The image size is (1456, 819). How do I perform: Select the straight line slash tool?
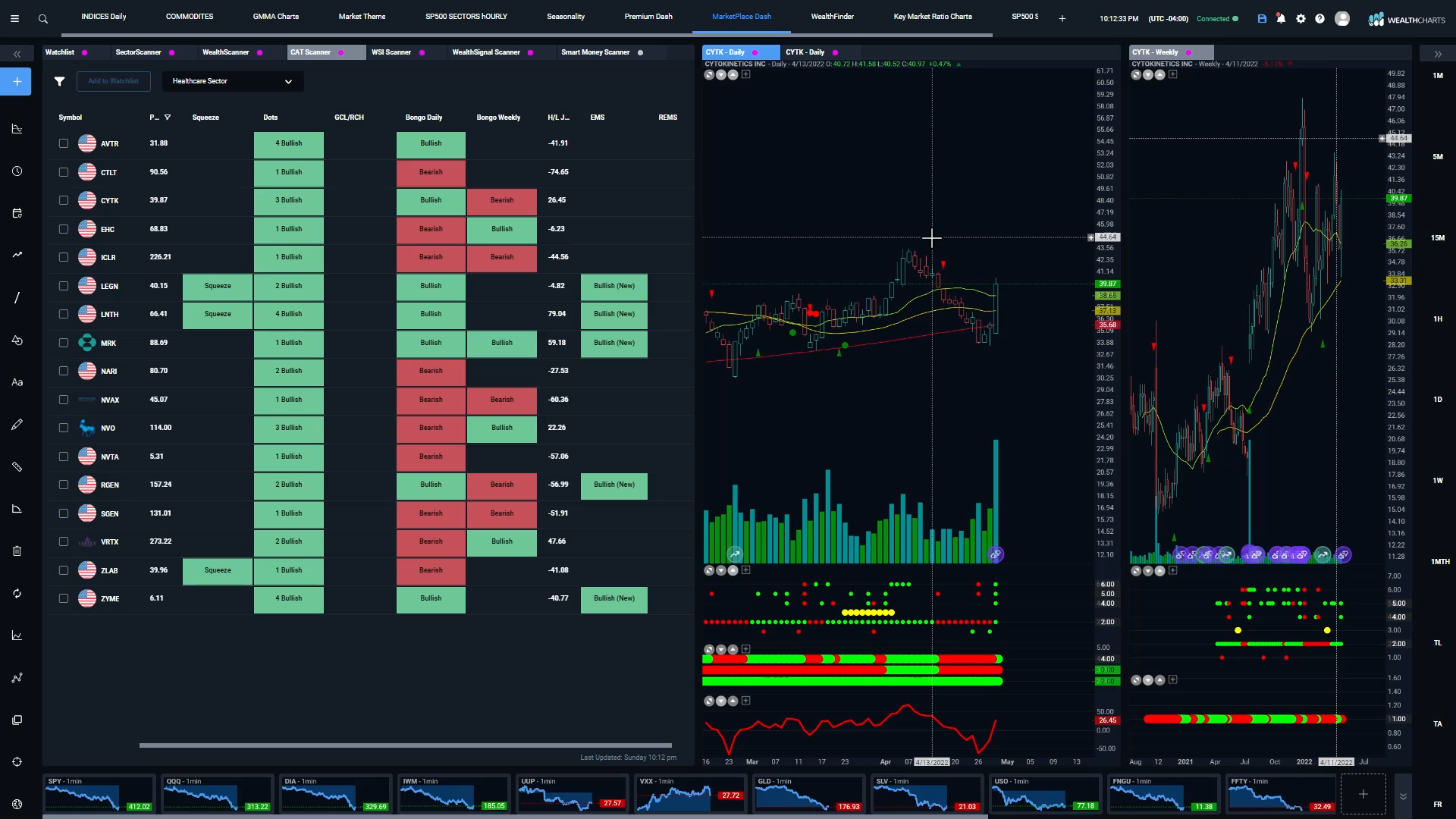click(x=17, y=297)
